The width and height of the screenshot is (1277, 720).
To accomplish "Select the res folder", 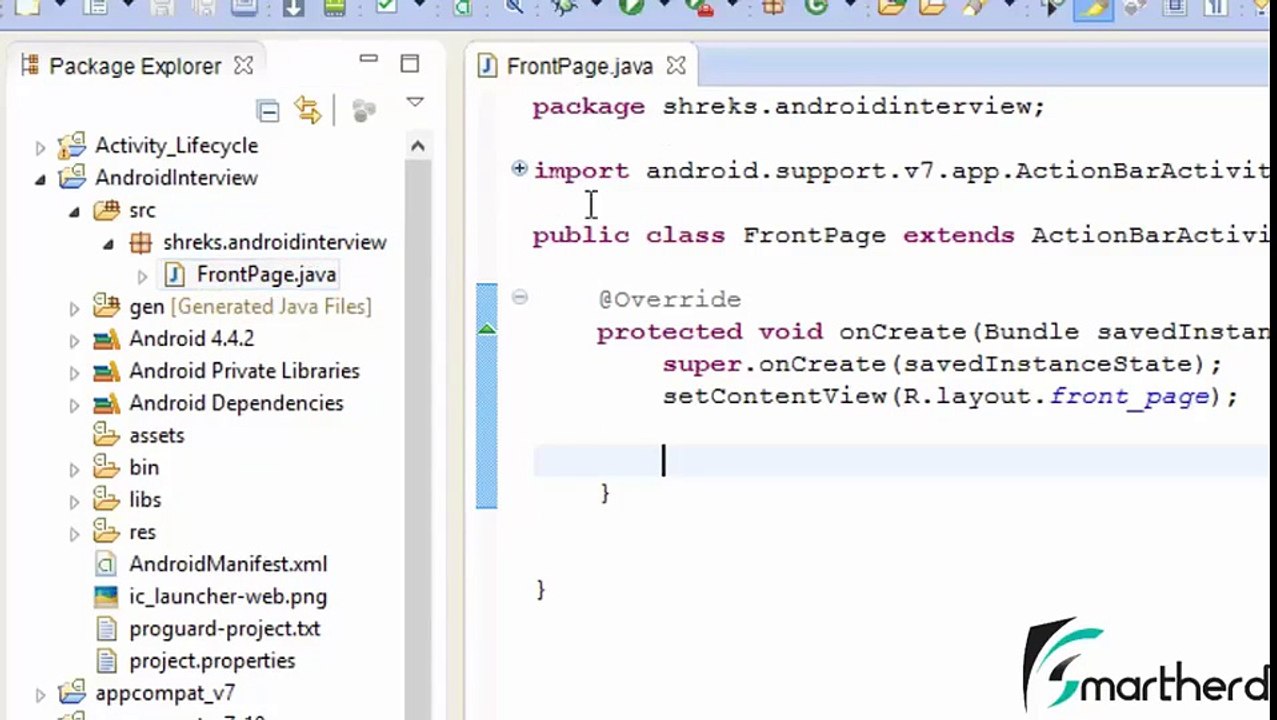I will 142,532.
